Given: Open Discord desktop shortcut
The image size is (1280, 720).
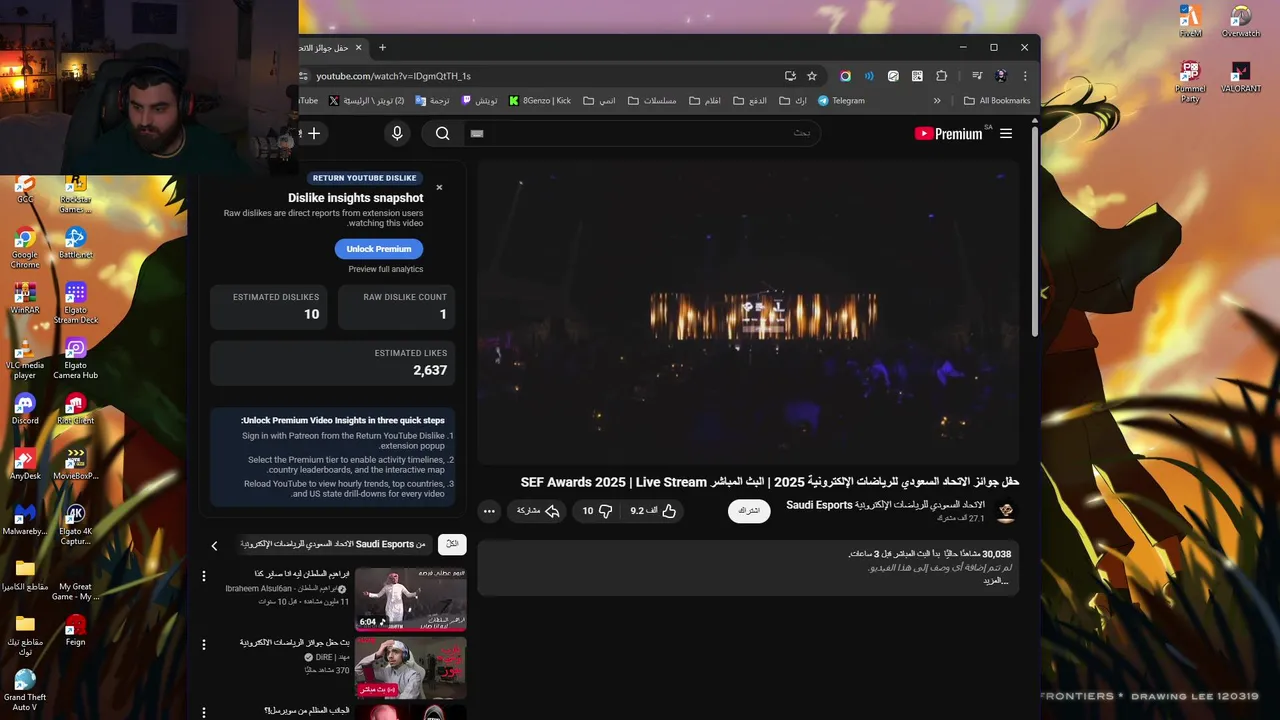Looking at the screenshot, I should 25,409.
